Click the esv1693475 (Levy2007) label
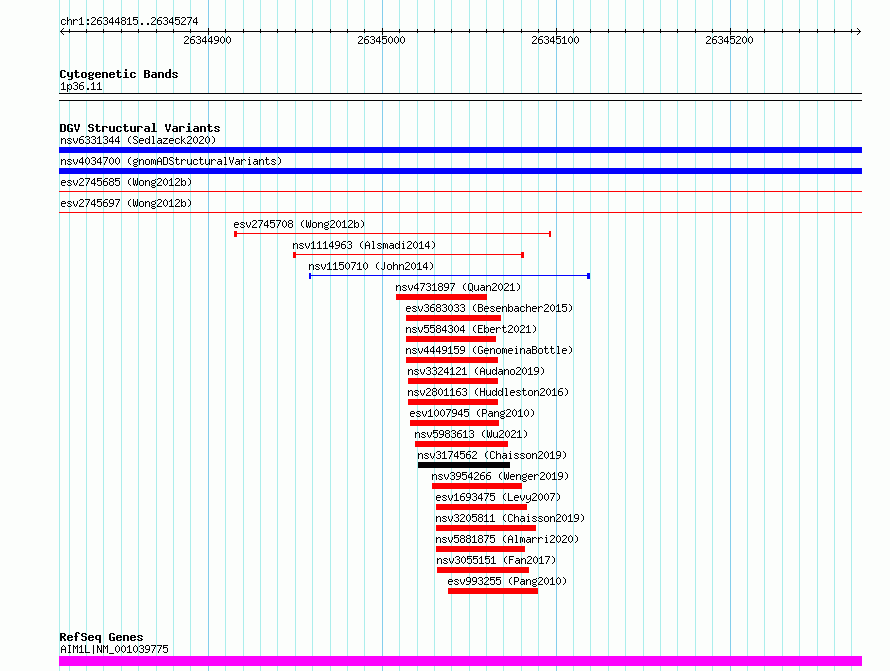Viewport: 890px width, 671px height. (x=498, y=497)
